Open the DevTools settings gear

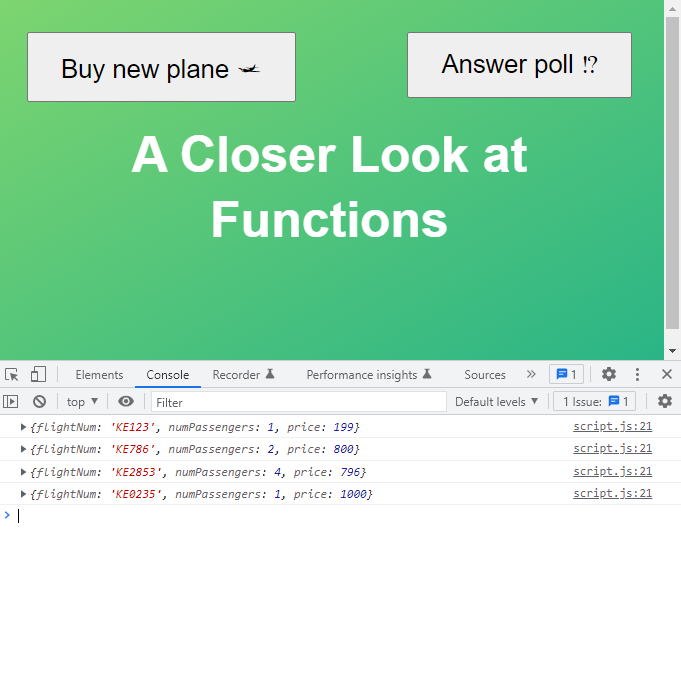[x=609, y=374]
